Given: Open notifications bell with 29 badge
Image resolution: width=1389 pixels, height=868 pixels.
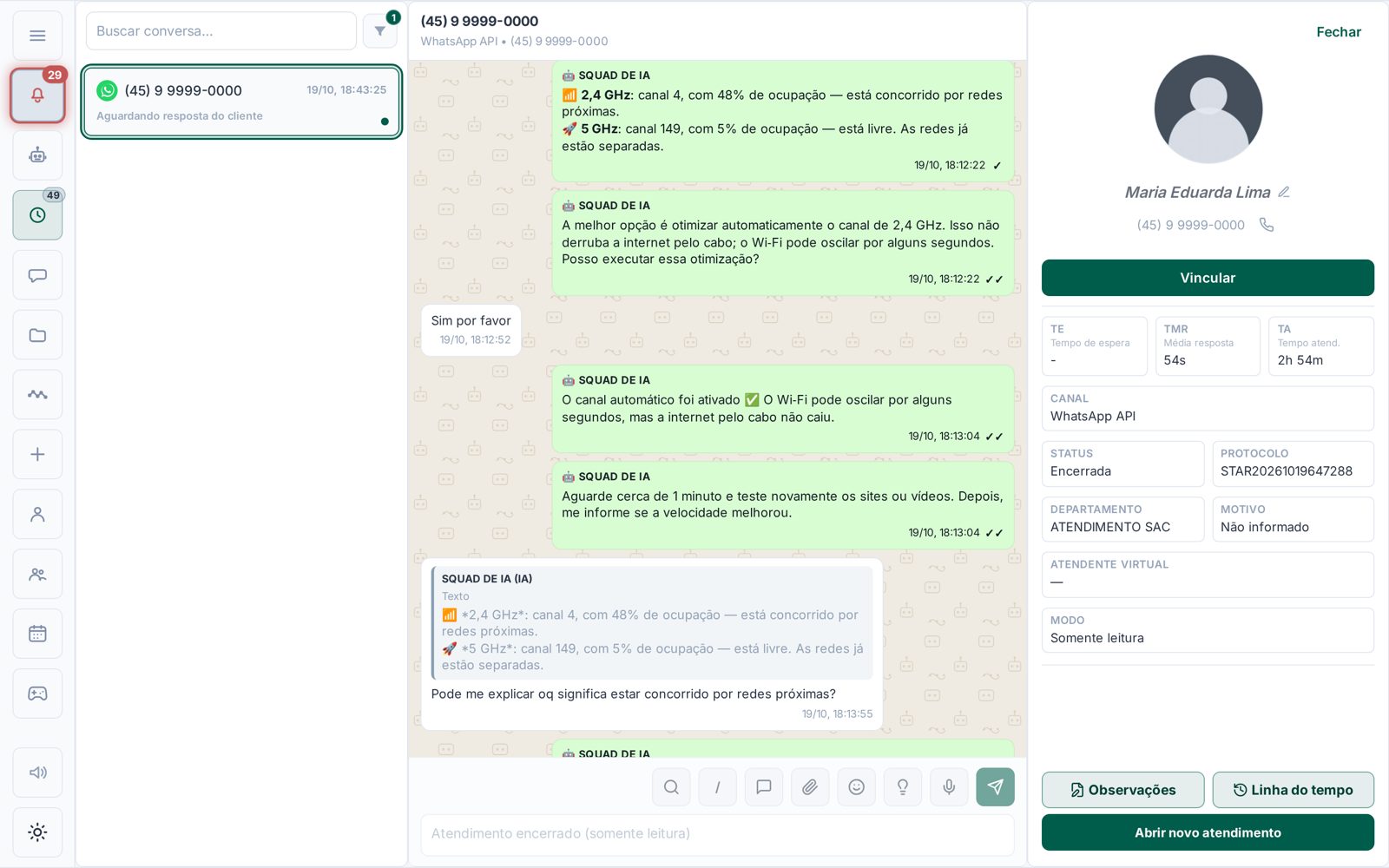Looking at the screenshot, I should click(x=37, y=95).
